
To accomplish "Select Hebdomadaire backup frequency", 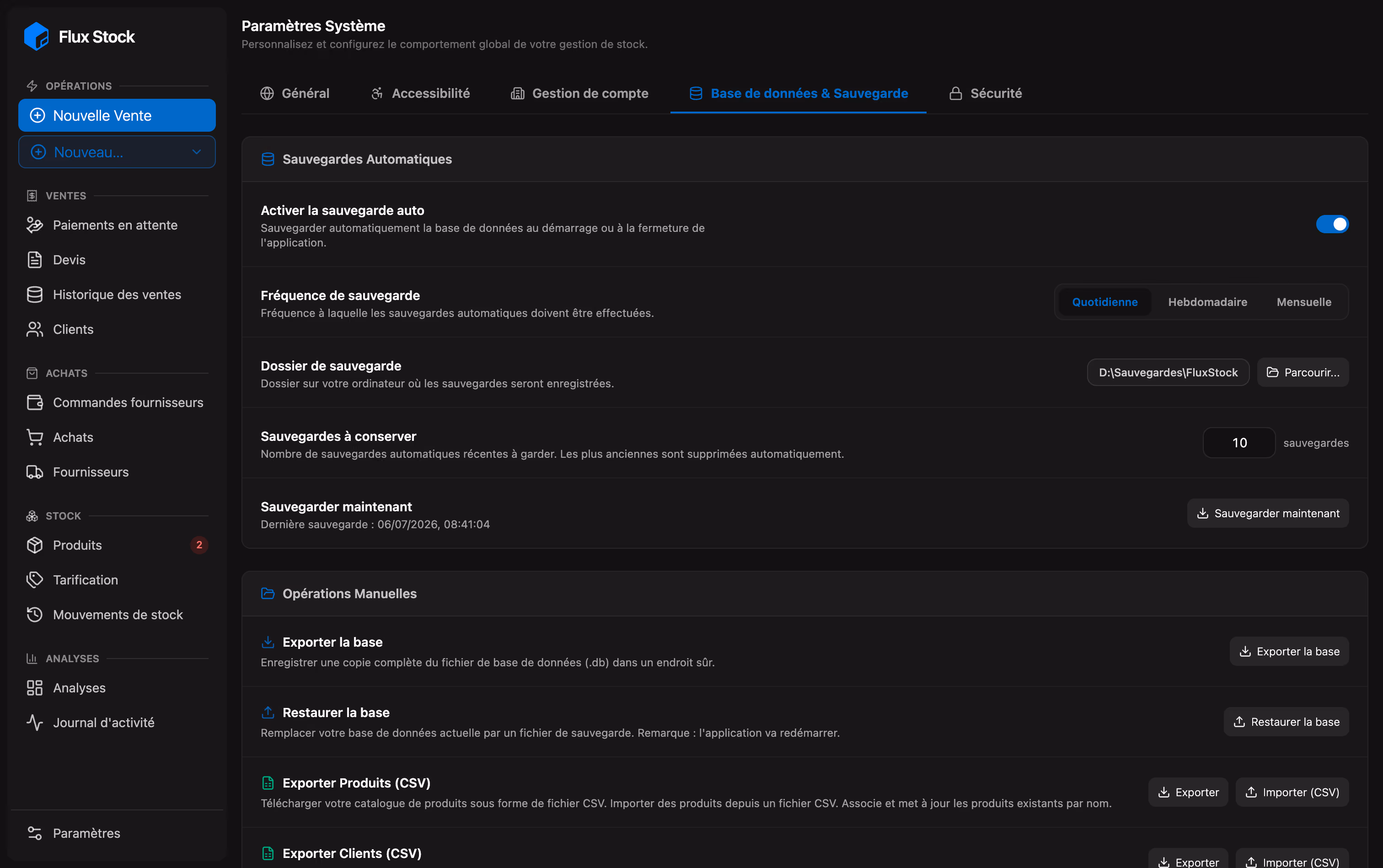I will point(1207,302).
